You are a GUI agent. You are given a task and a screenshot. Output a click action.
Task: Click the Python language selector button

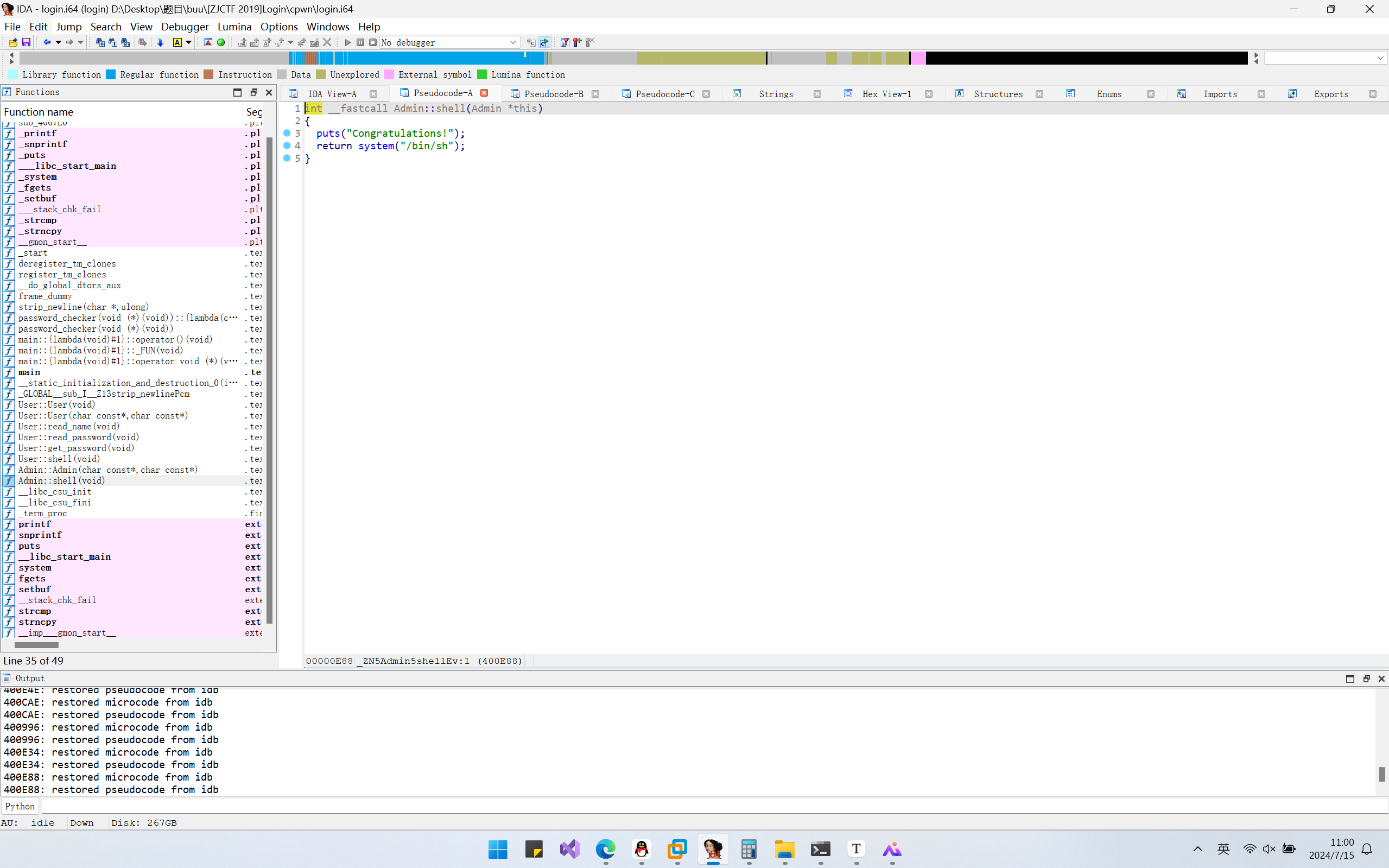20,806
